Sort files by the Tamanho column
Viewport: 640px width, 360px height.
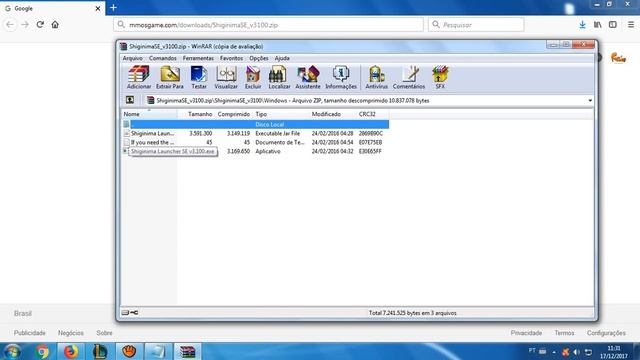(196, 114)
